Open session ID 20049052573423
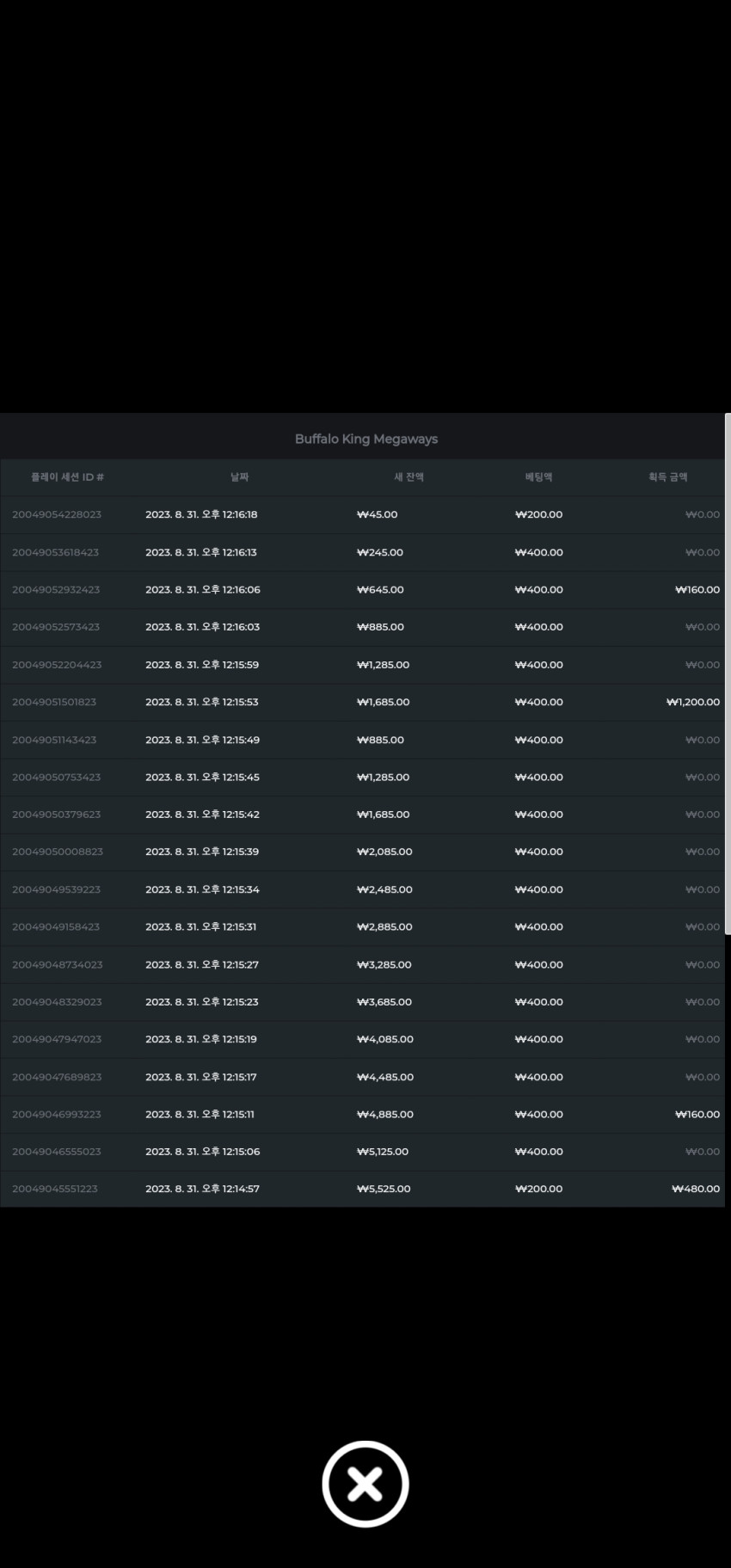Viewport: 731px width, 1568px height. (56, 627)
